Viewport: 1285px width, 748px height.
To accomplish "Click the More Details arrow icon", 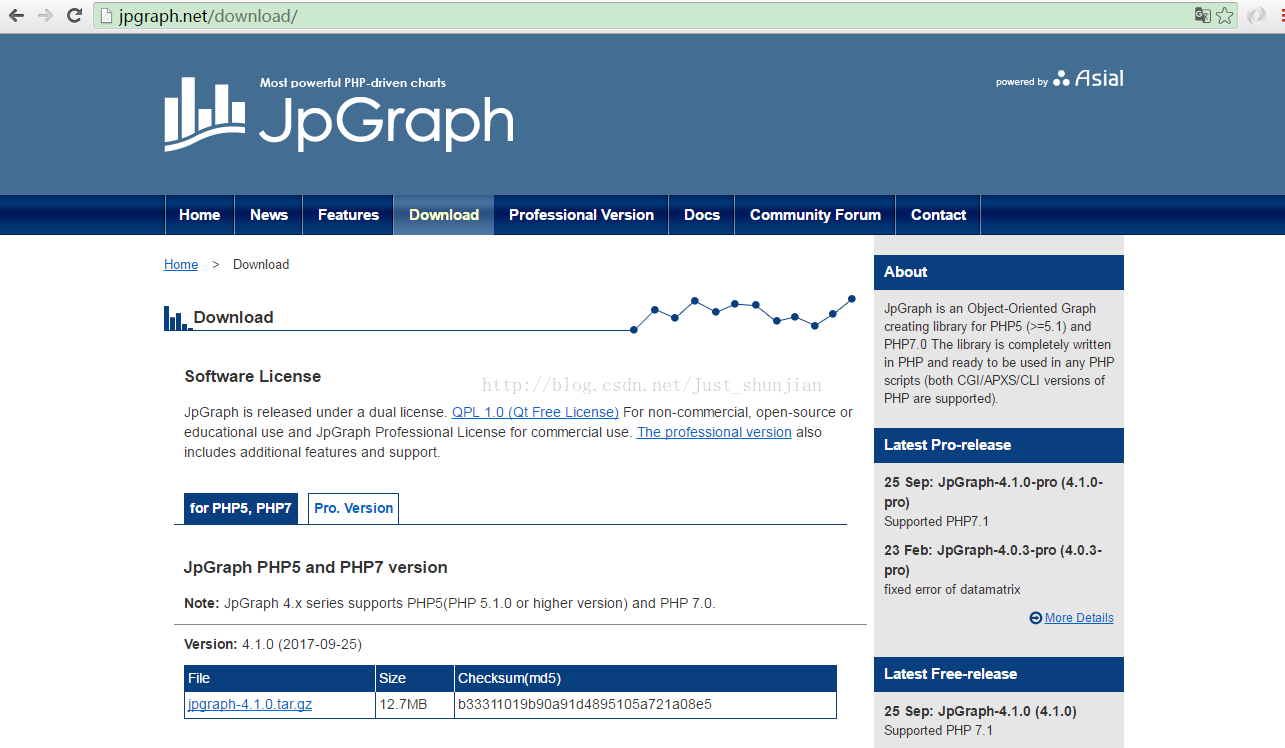I will pyautogui.click(x=1035, y=618).
